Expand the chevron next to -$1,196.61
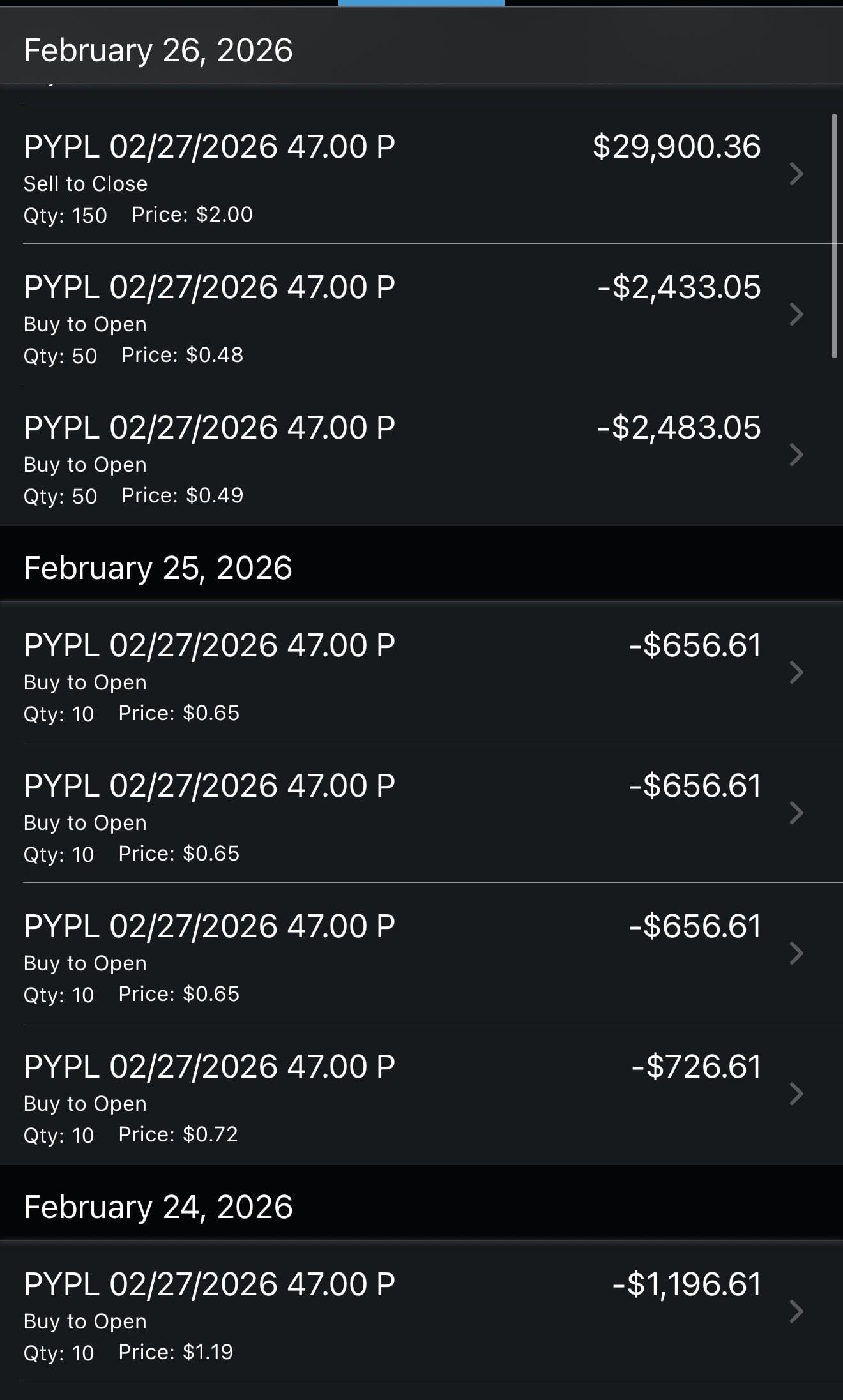This screenshot has height=1400, width=843. pos(796,1311)
